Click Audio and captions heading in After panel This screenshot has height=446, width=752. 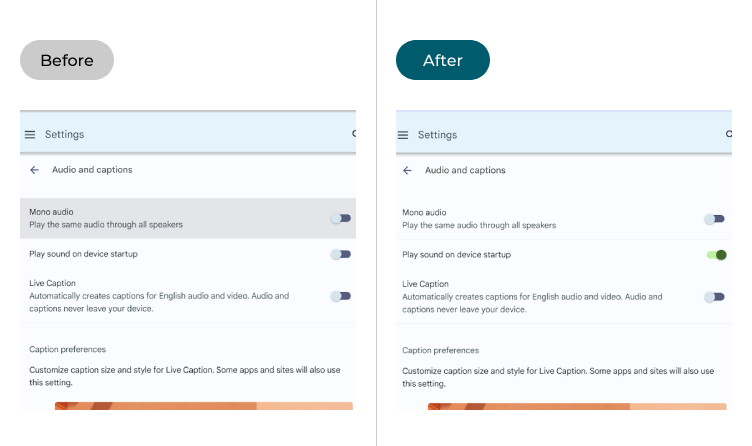[x=465, y=171]
